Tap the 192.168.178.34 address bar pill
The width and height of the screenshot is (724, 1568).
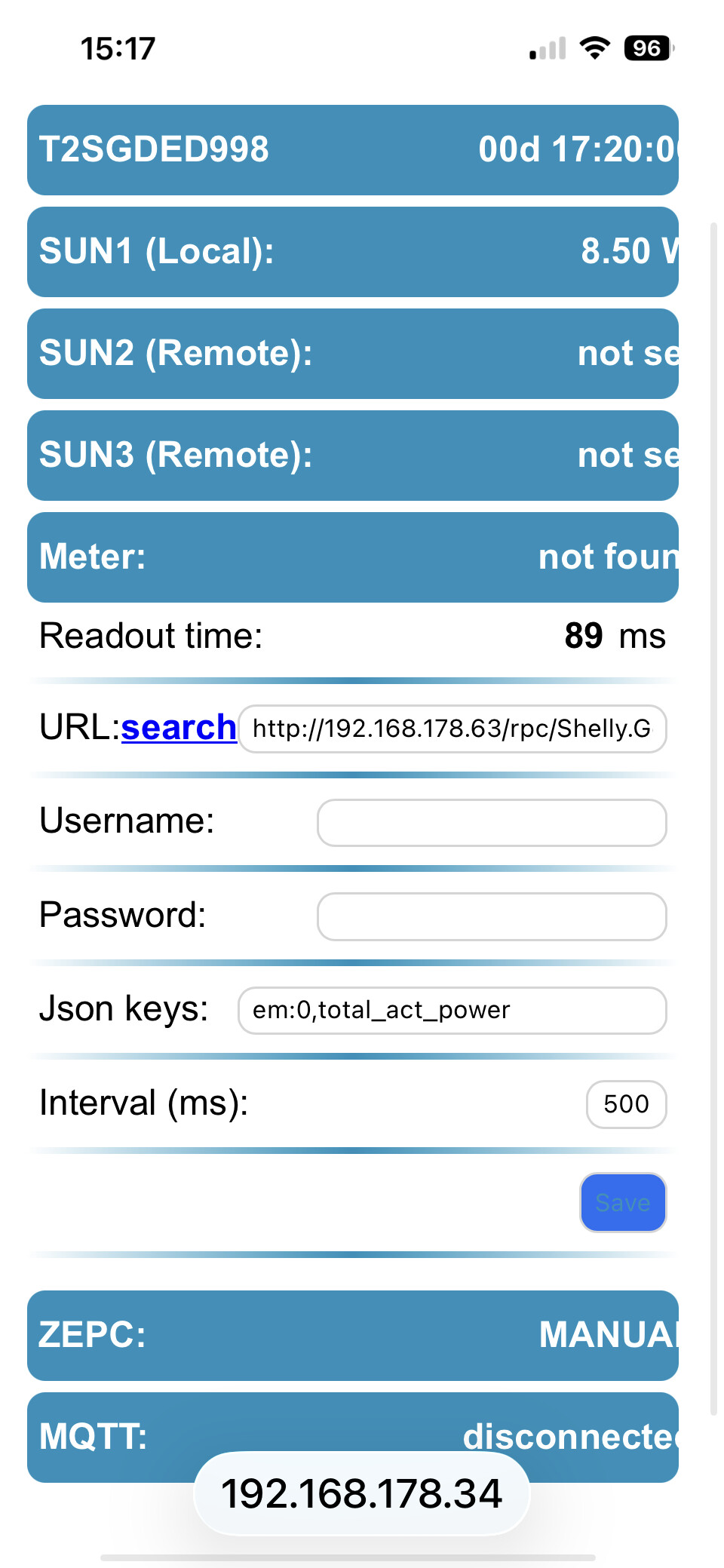click(362, 1493)
